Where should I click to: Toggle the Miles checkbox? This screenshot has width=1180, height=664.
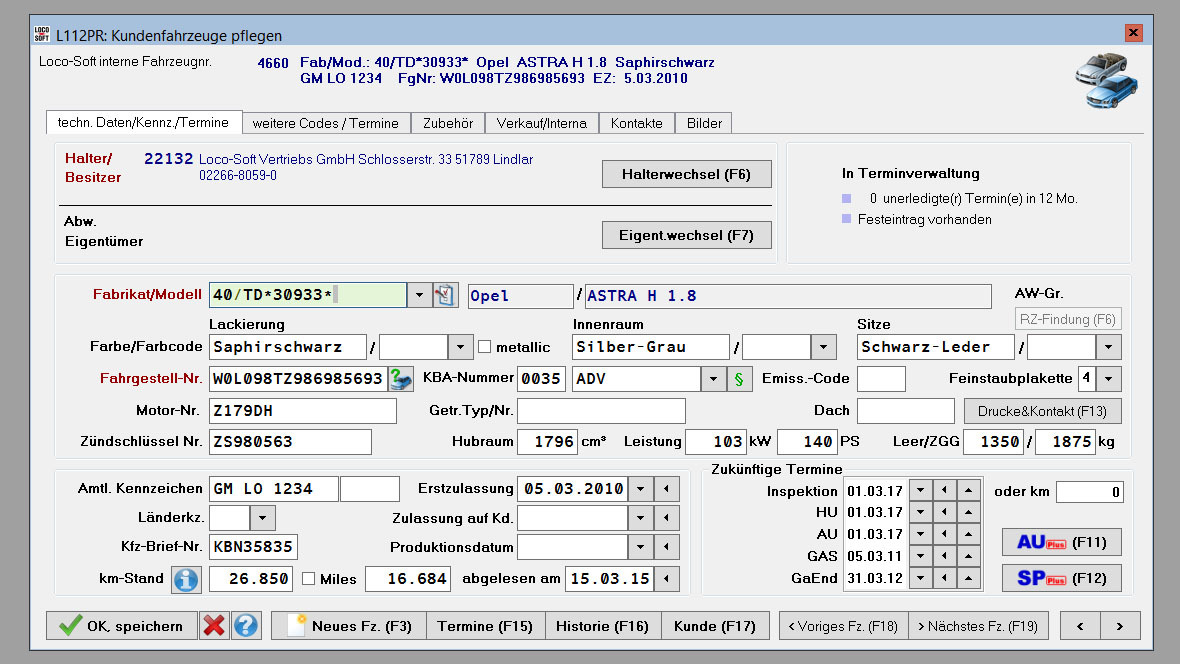tap(309, 579)
